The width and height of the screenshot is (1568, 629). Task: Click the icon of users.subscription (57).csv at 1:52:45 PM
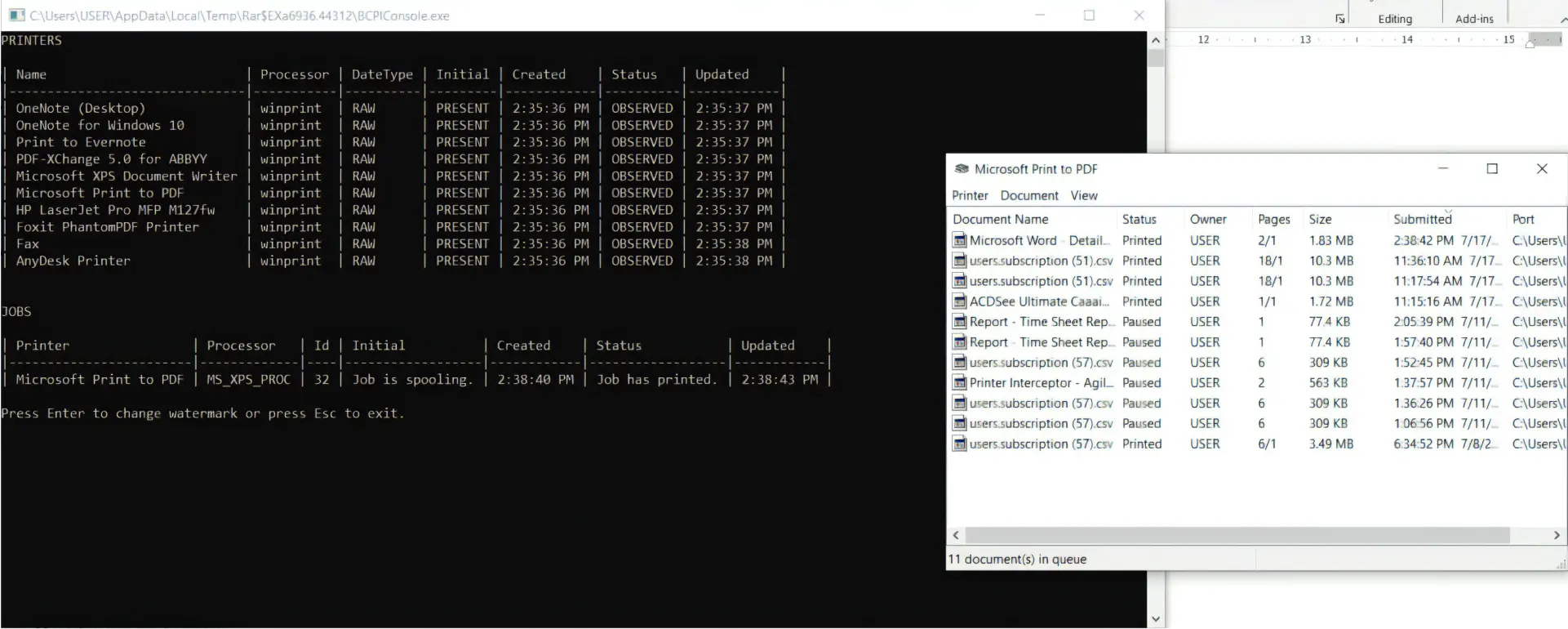960,363
